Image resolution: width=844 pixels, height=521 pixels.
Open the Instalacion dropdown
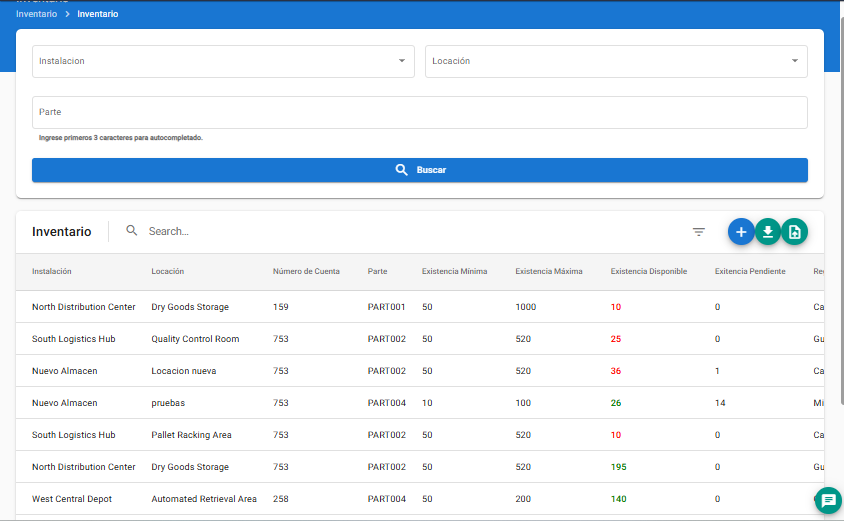pos(223,61)
